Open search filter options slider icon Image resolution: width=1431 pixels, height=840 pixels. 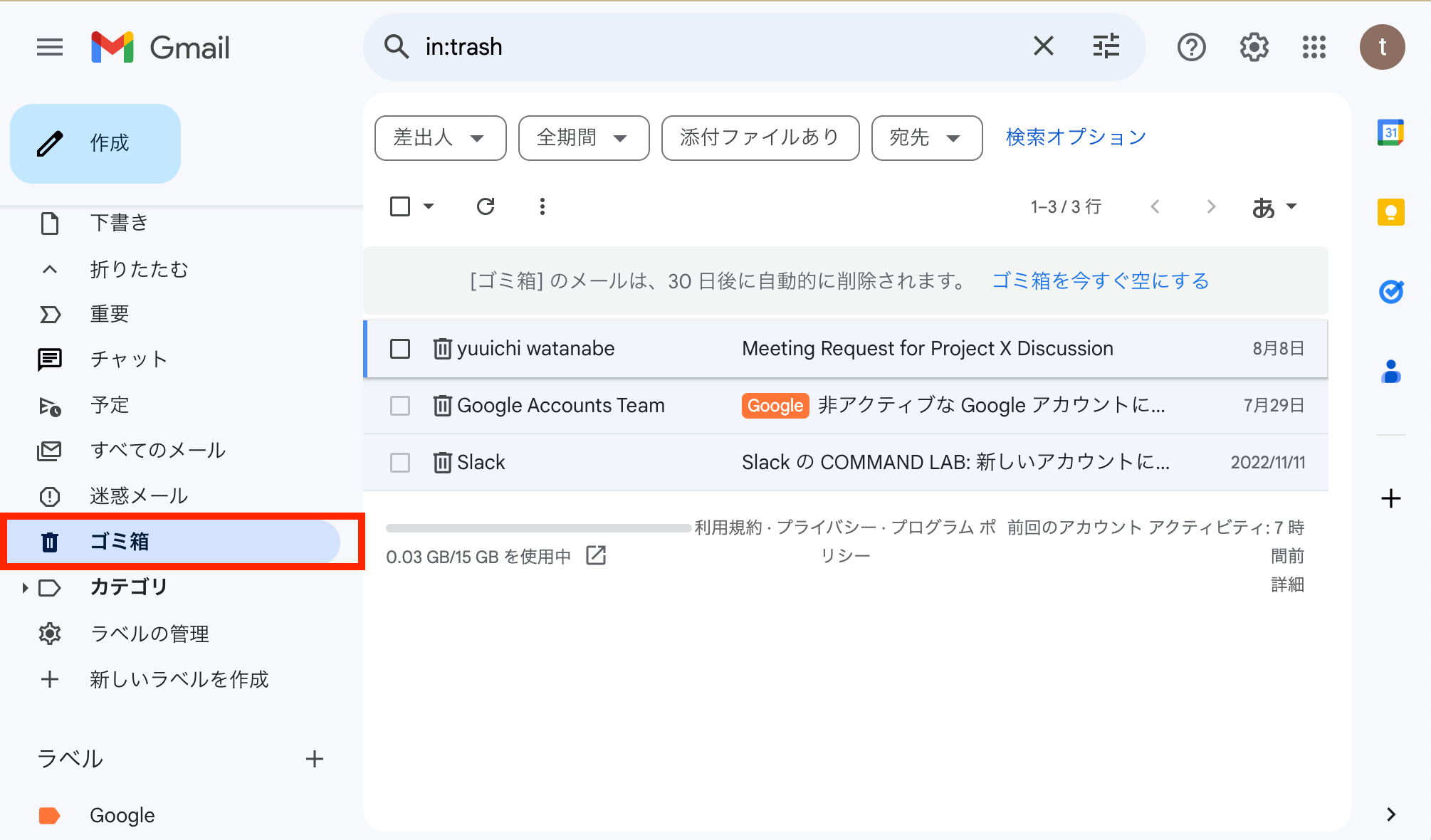tap(1106, 46)
